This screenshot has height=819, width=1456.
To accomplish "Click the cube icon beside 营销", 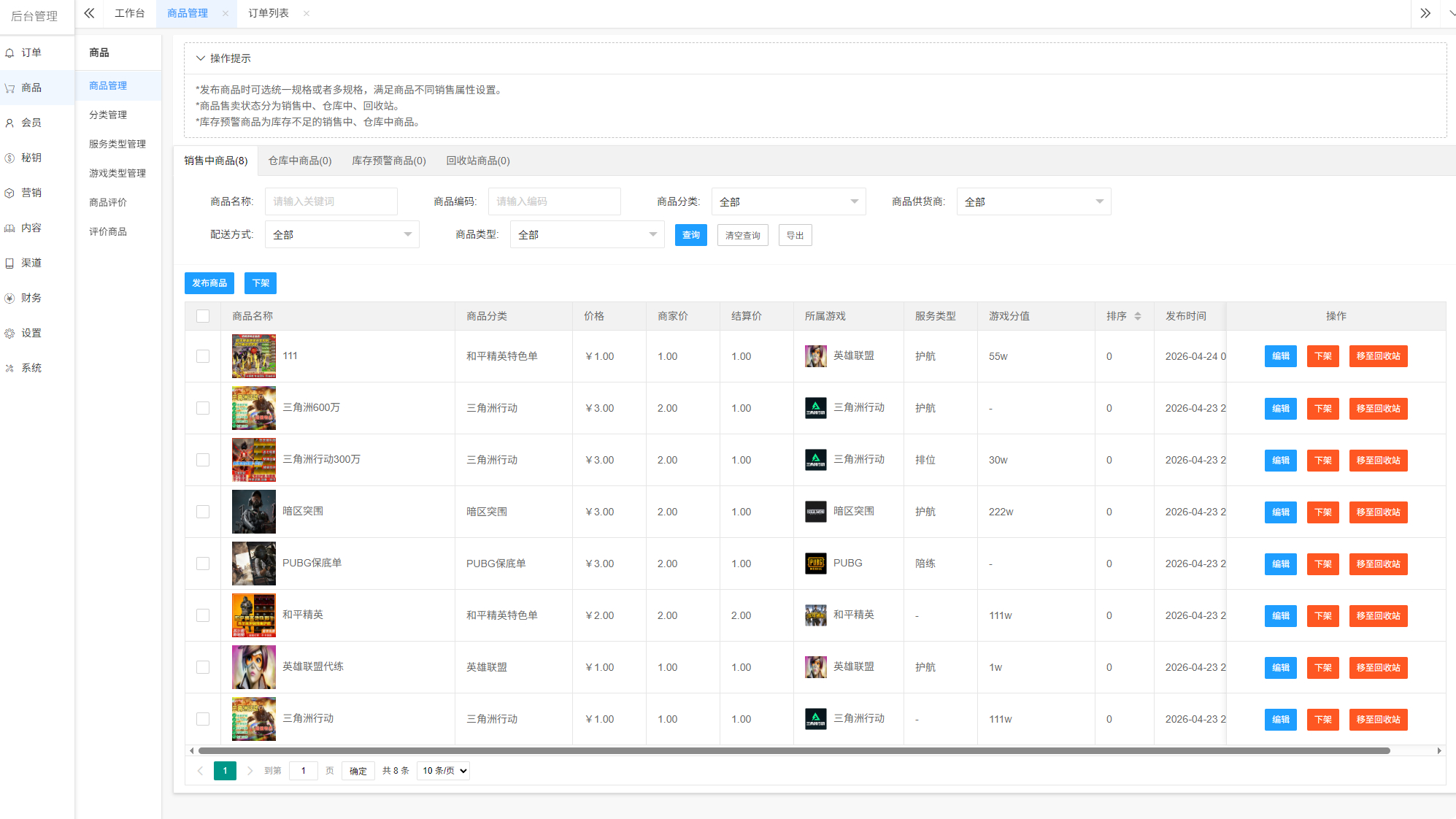I will click(9, 193).
